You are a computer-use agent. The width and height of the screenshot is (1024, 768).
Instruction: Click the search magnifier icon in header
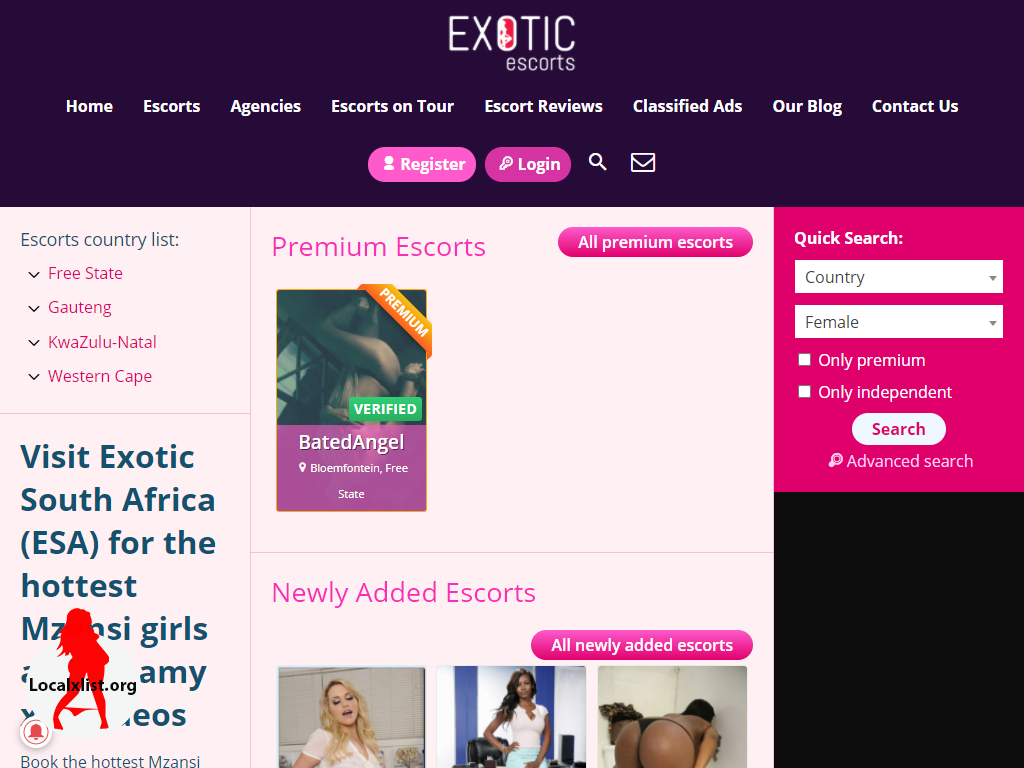(x=598, y=162)
